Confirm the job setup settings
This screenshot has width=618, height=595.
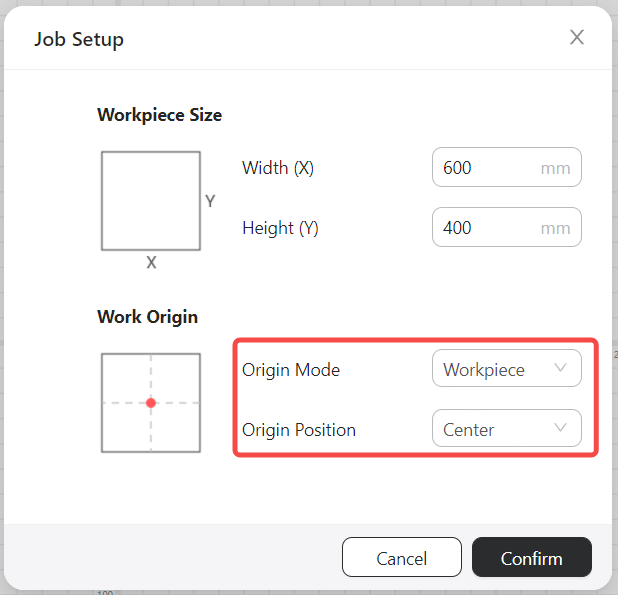[x=532, y=557]
